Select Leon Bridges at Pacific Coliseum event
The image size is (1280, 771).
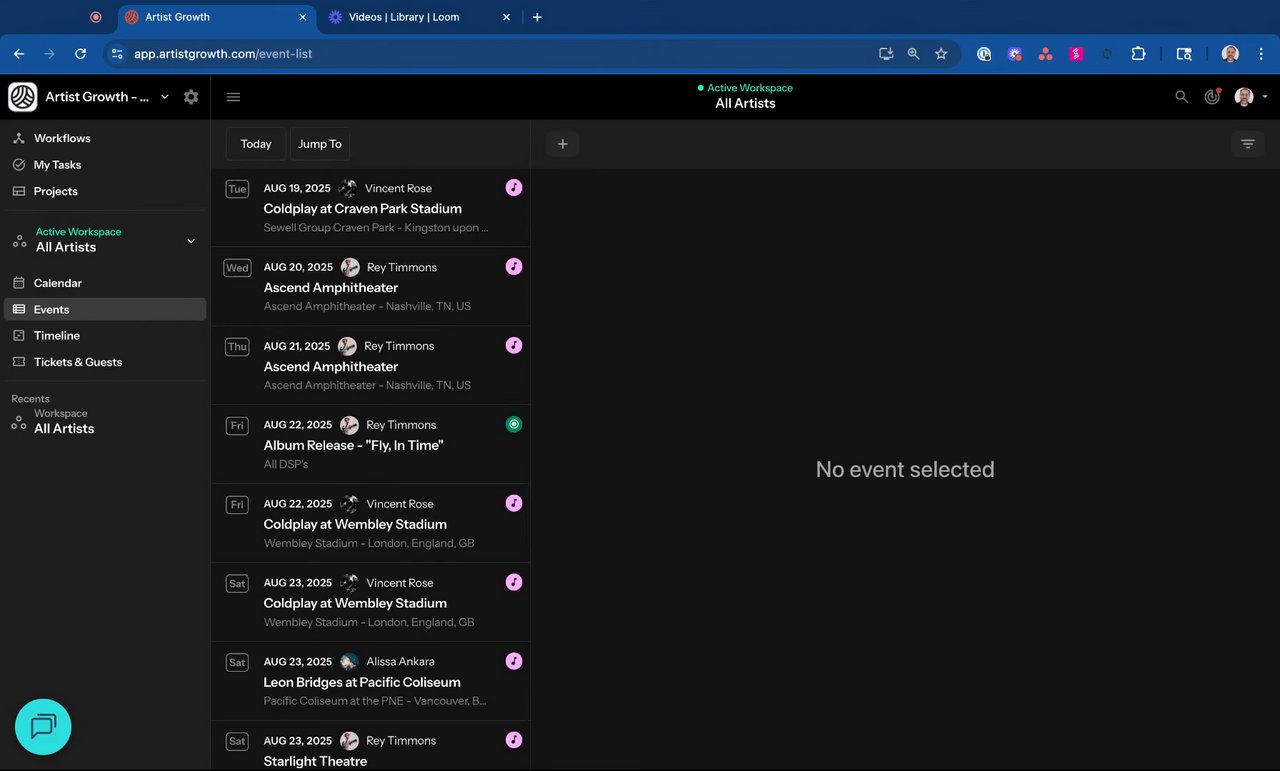pos(370,682)
